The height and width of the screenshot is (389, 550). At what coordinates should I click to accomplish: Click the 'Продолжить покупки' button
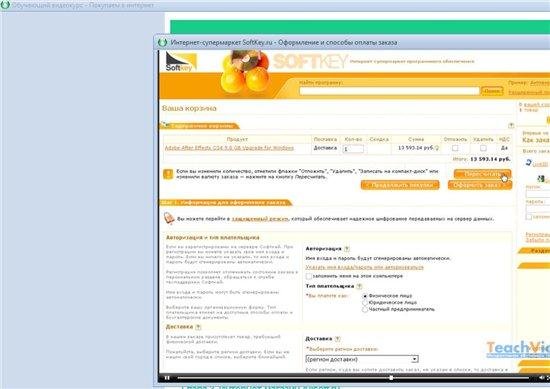(400, 185)
